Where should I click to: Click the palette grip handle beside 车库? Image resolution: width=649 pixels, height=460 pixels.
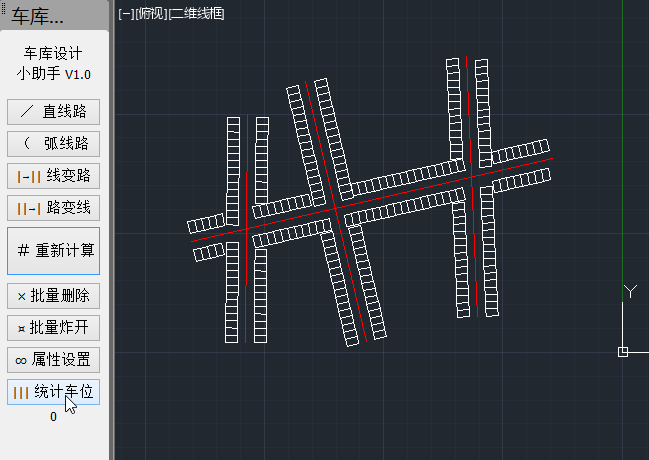(4, 7)
